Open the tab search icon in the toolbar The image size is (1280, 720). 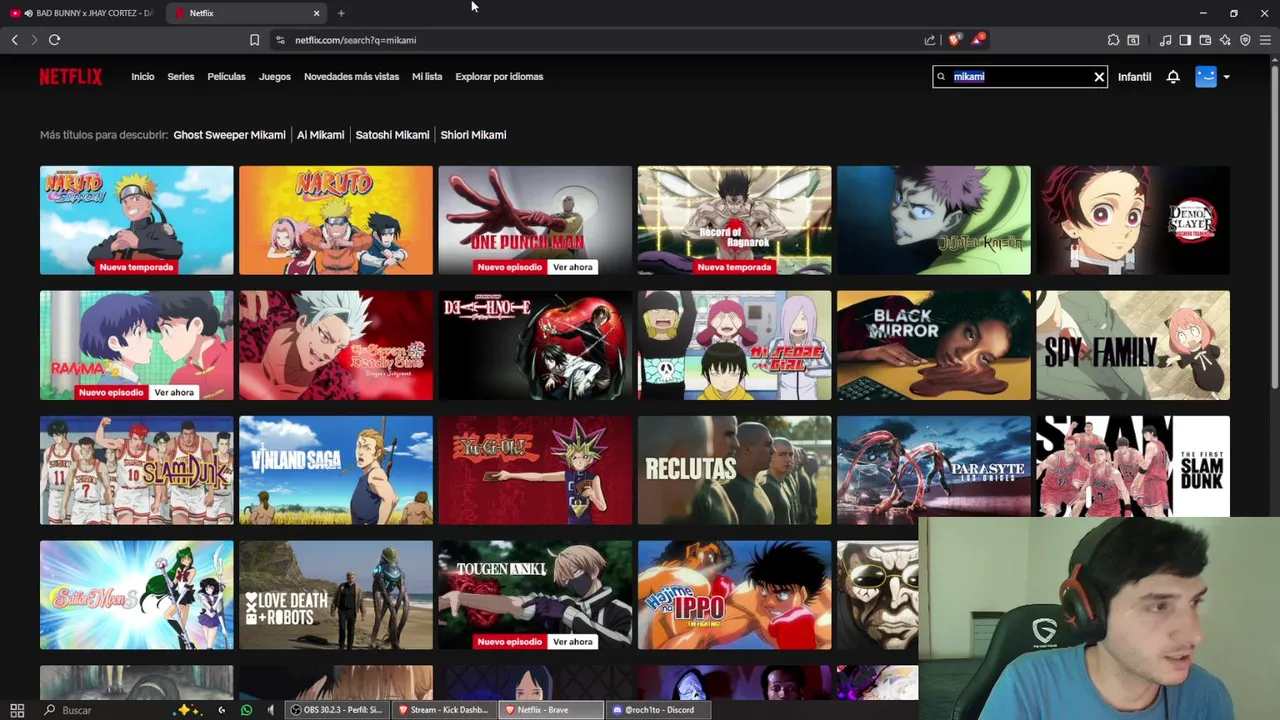1133,40
